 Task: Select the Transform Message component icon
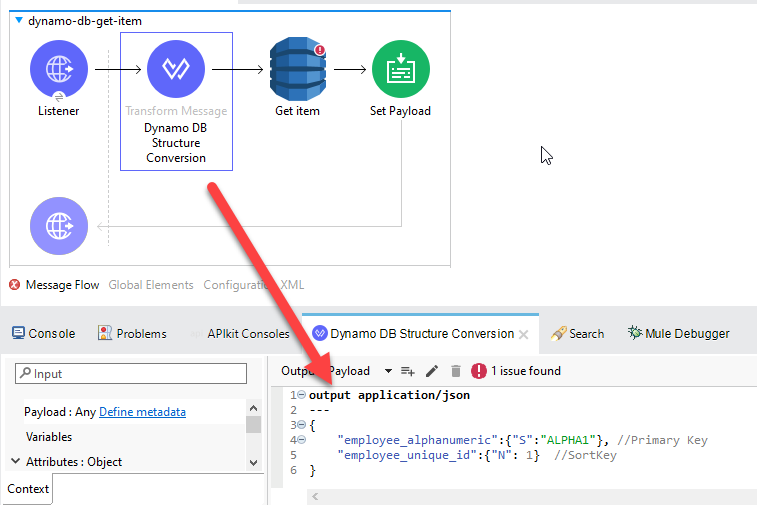pos(176,69)
